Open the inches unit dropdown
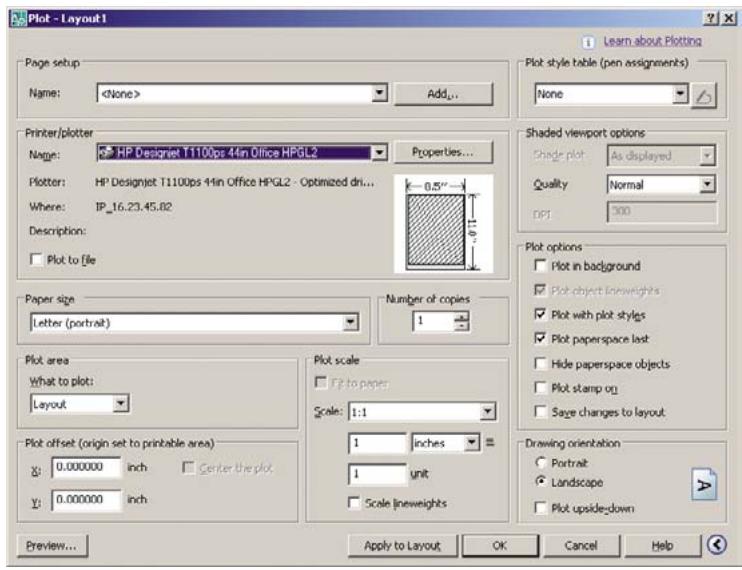742x570 pixels. click(x=471, y=443)
